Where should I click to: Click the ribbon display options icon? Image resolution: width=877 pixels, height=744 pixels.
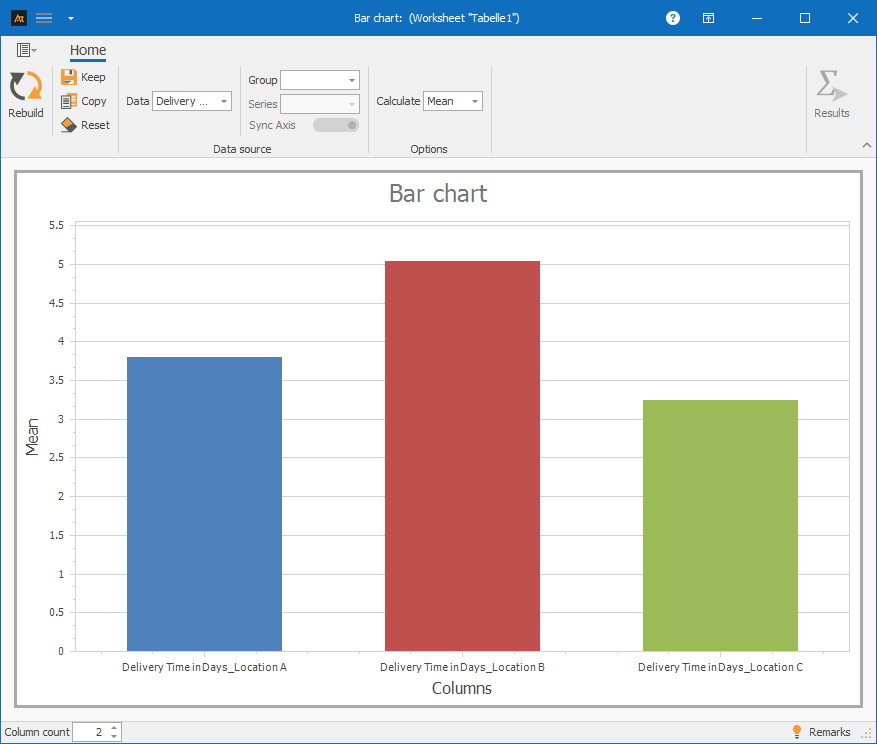[x=708, y=18]
